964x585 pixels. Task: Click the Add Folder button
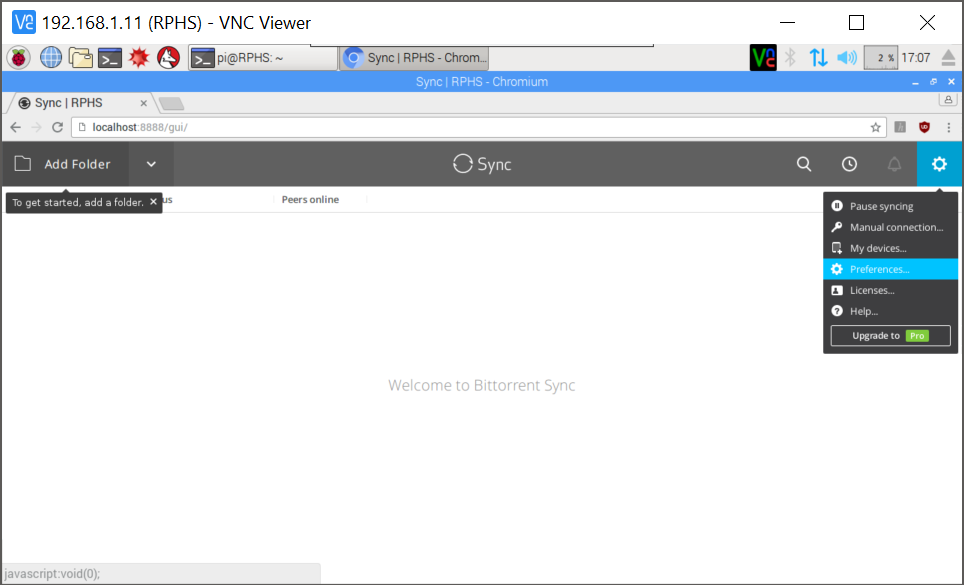click(65, 164)
